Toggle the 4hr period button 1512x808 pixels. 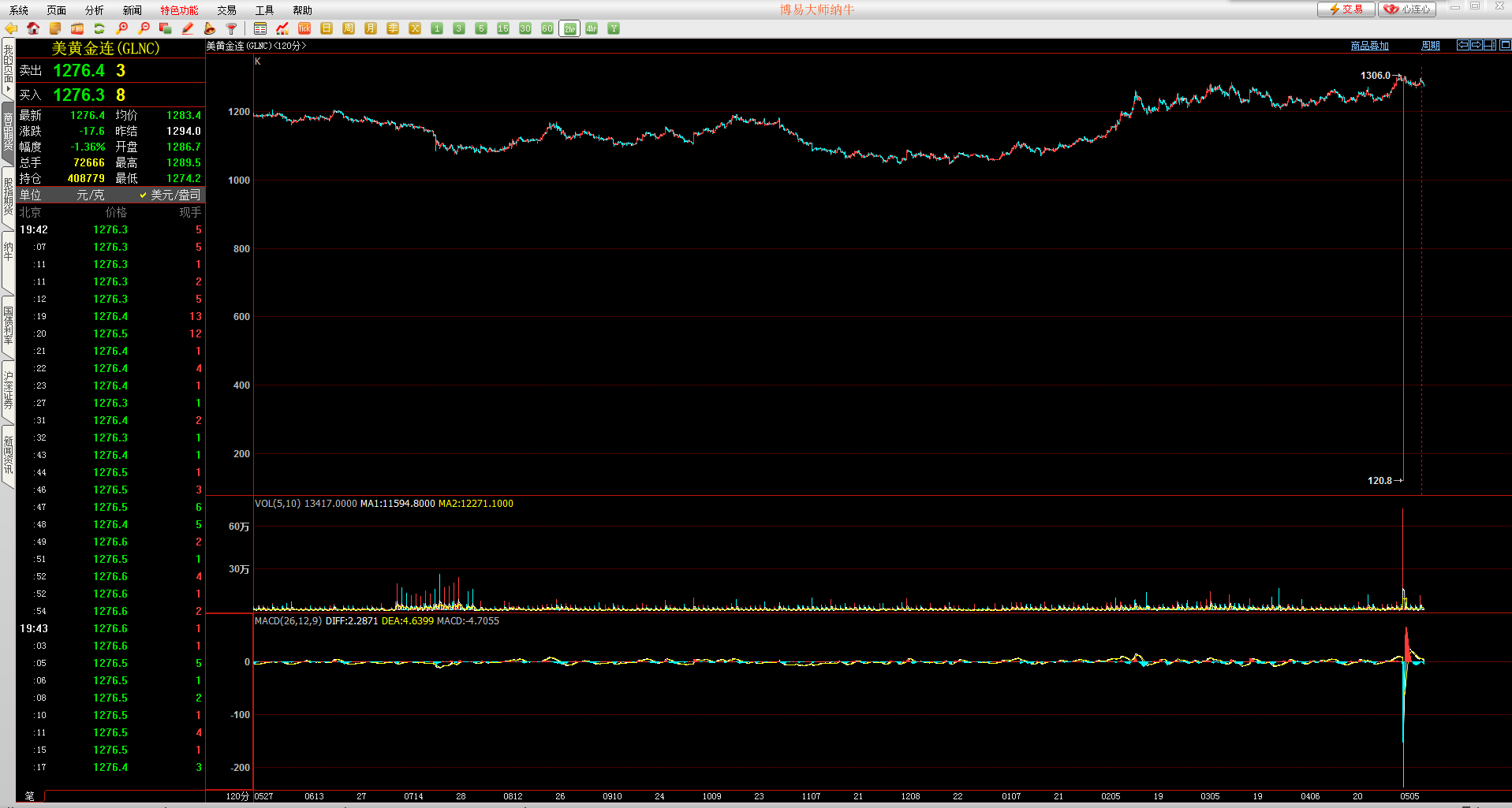592,28
